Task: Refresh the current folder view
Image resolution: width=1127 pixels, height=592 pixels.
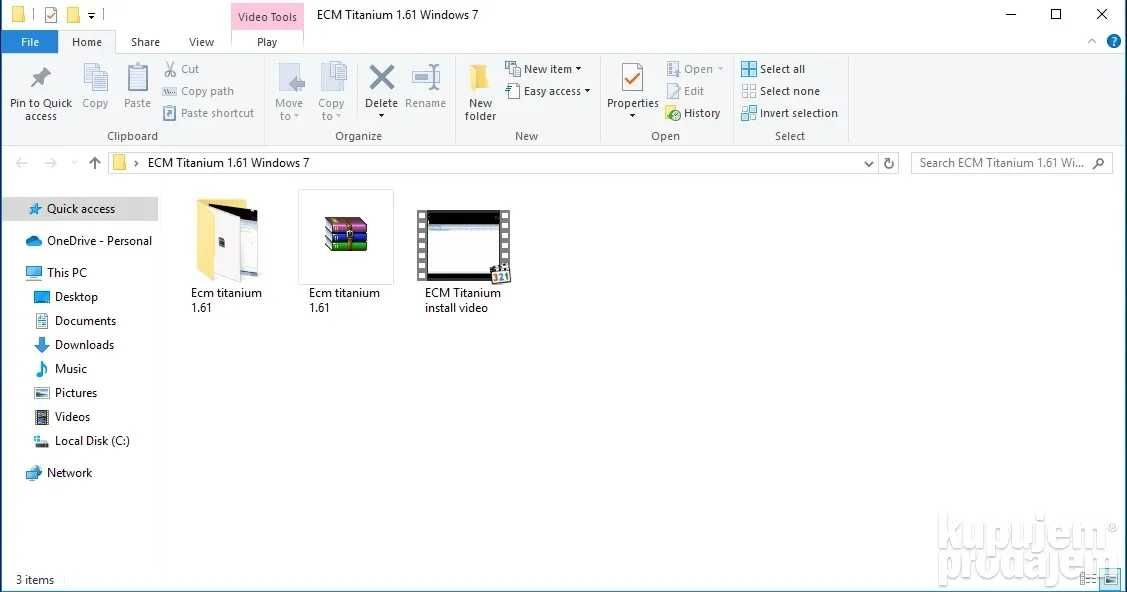Action: 888,163
